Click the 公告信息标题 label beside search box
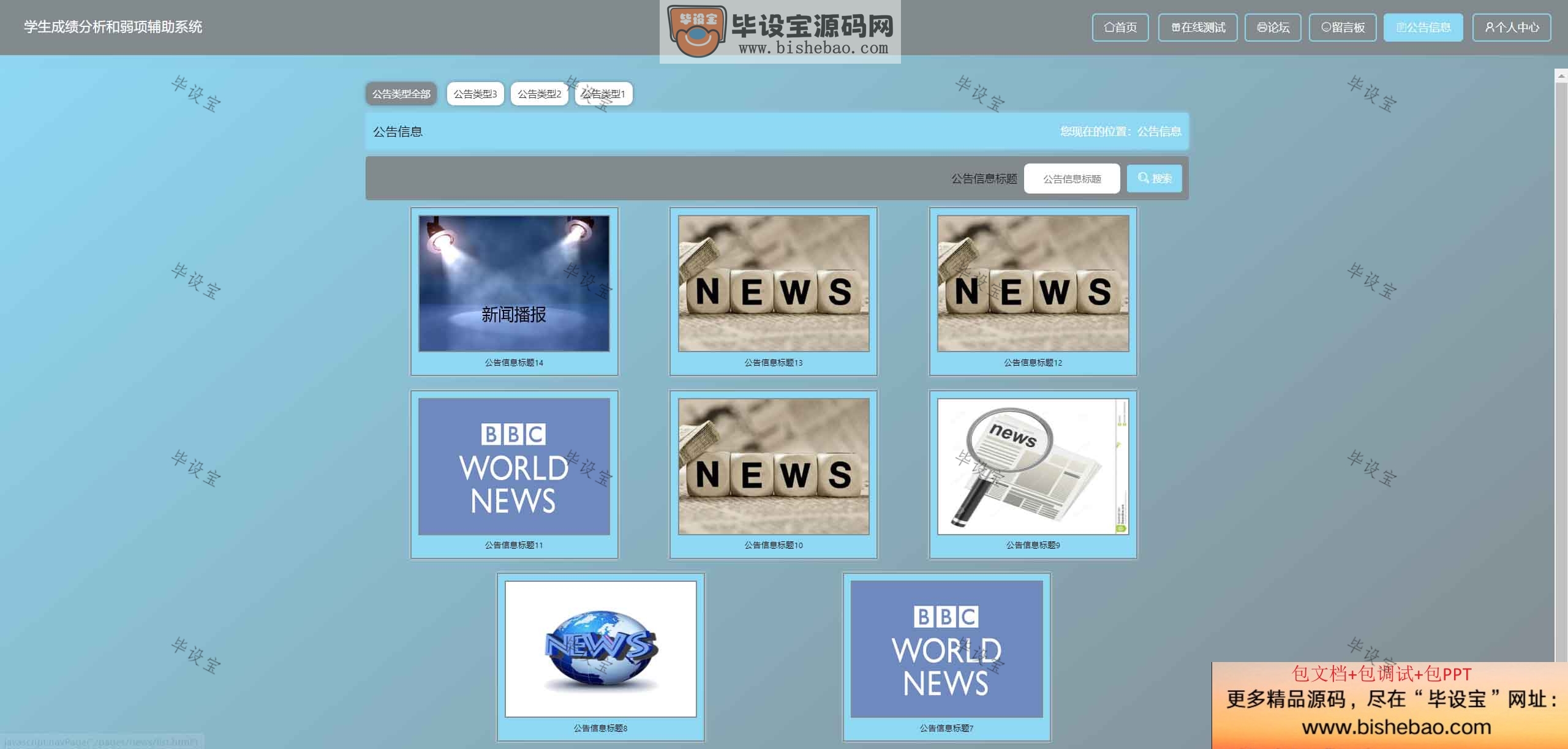This screenshot has height=749, width=1568. pyautogui.click(x=984, y=179)
